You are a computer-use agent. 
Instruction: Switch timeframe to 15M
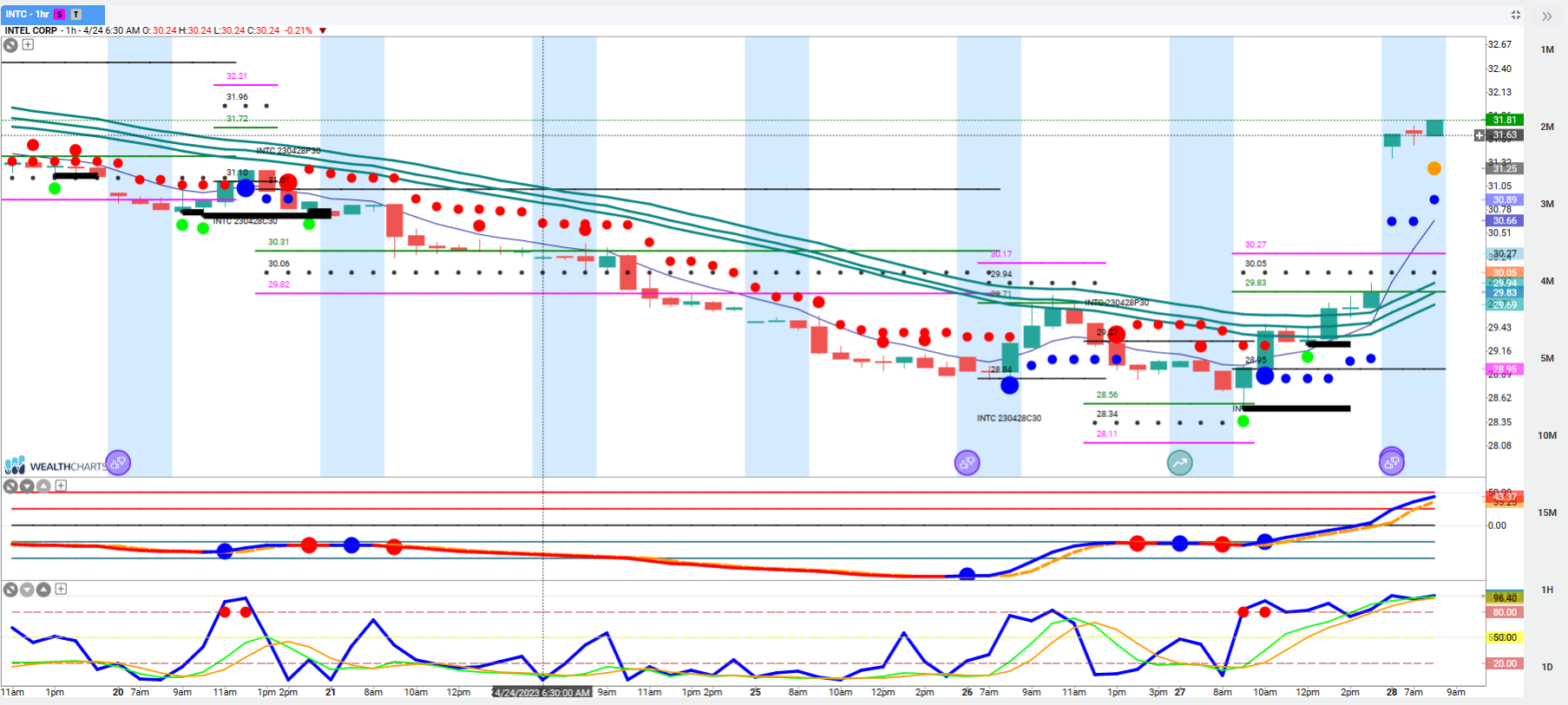pos(1547,512)
